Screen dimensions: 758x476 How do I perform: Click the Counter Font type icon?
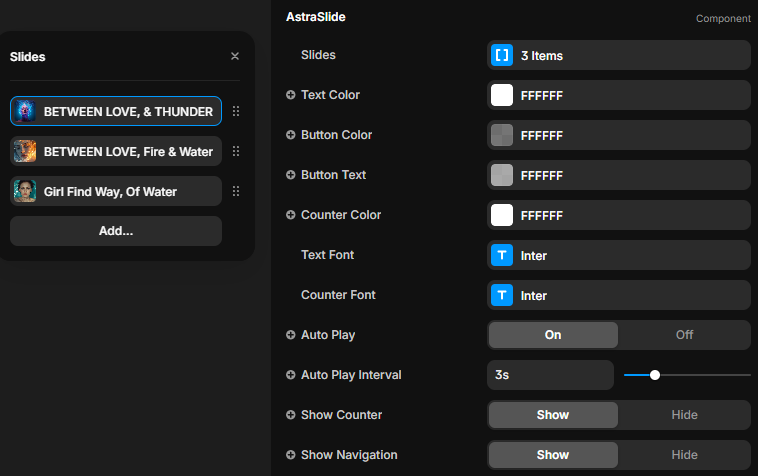502,295
